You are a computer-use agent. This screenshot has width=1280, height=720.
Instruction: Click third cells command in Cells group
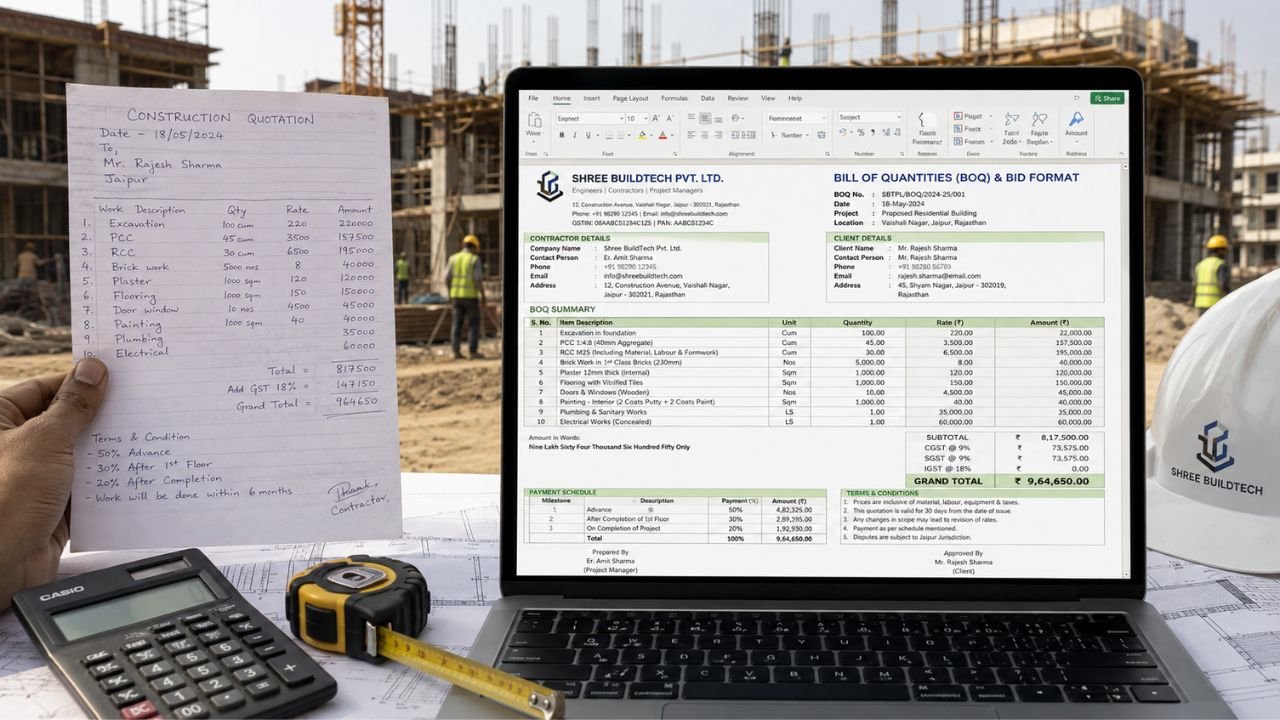pos(973,142)
